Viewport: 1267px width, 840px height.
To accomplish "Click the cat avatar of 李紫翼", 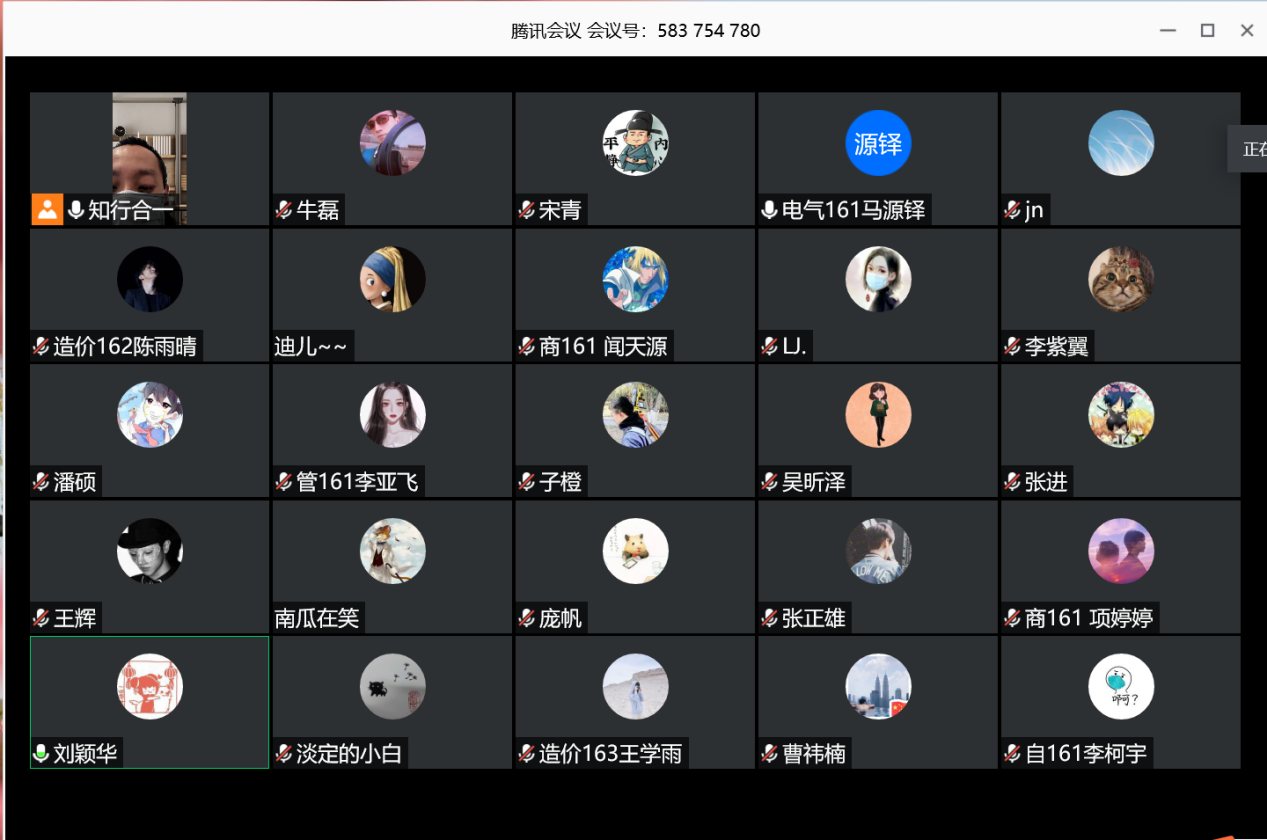I will [x=1121, y=279].
